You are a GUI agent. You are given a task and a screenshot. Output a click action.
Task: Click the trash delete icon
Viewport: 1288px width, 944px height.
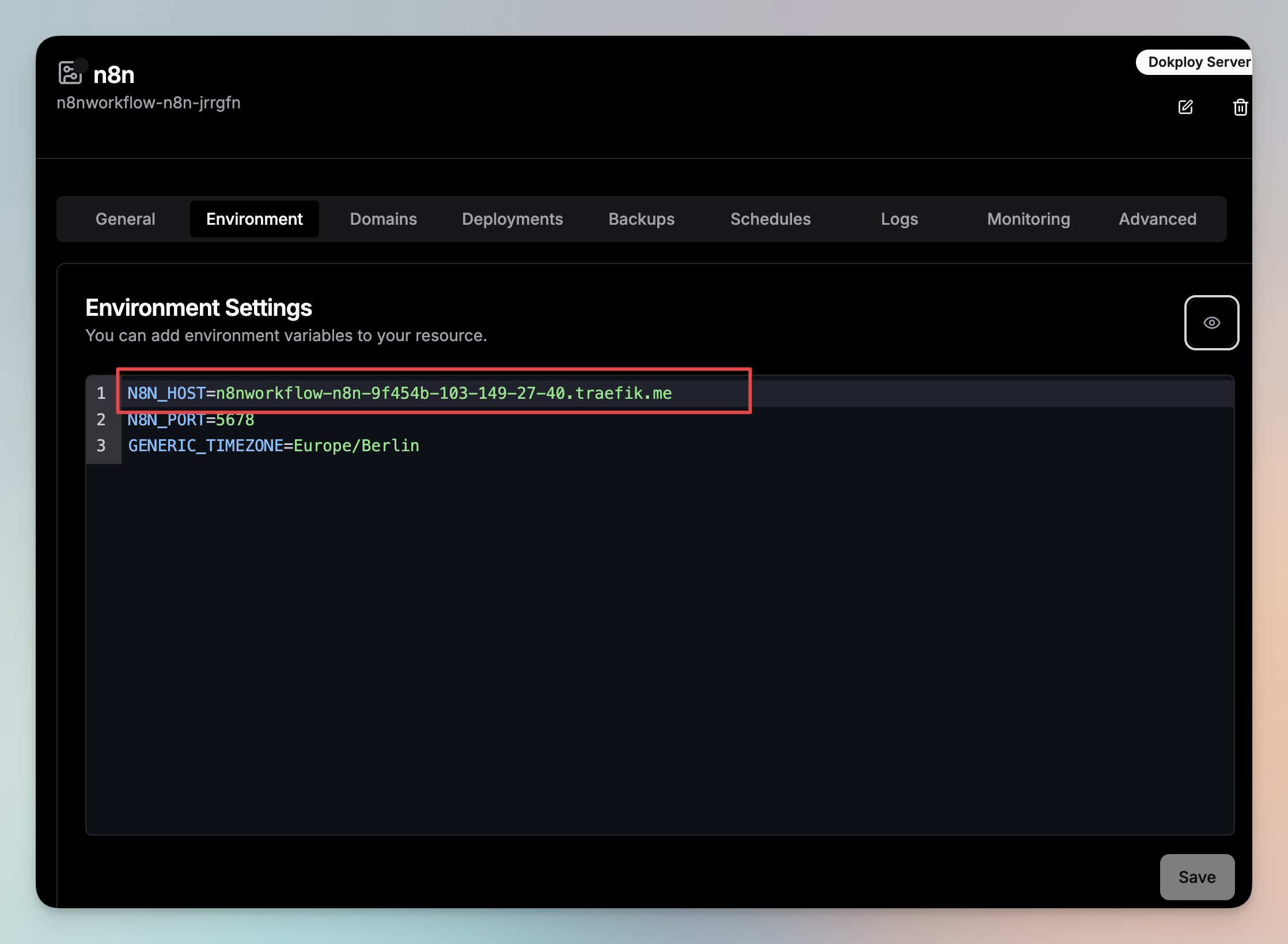pyautogui.click(x=1240, y=107)
